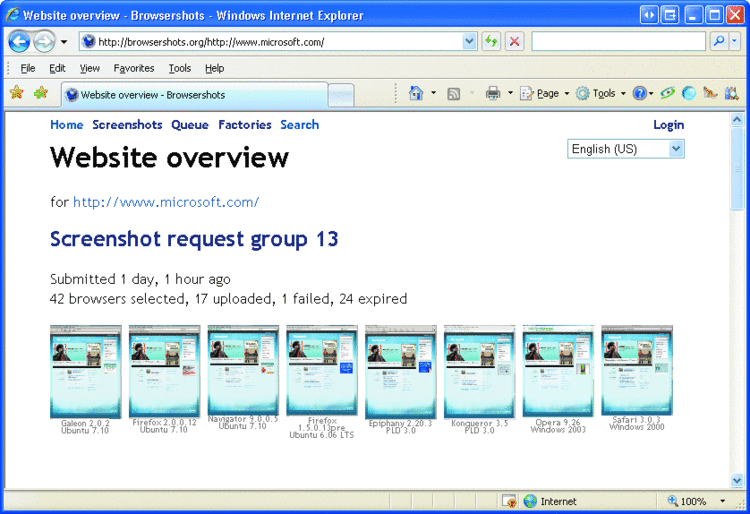Open the Konqueror 3.5 PLD thumbnail
This screenshot has height=514, width=750.
(480, 372)
